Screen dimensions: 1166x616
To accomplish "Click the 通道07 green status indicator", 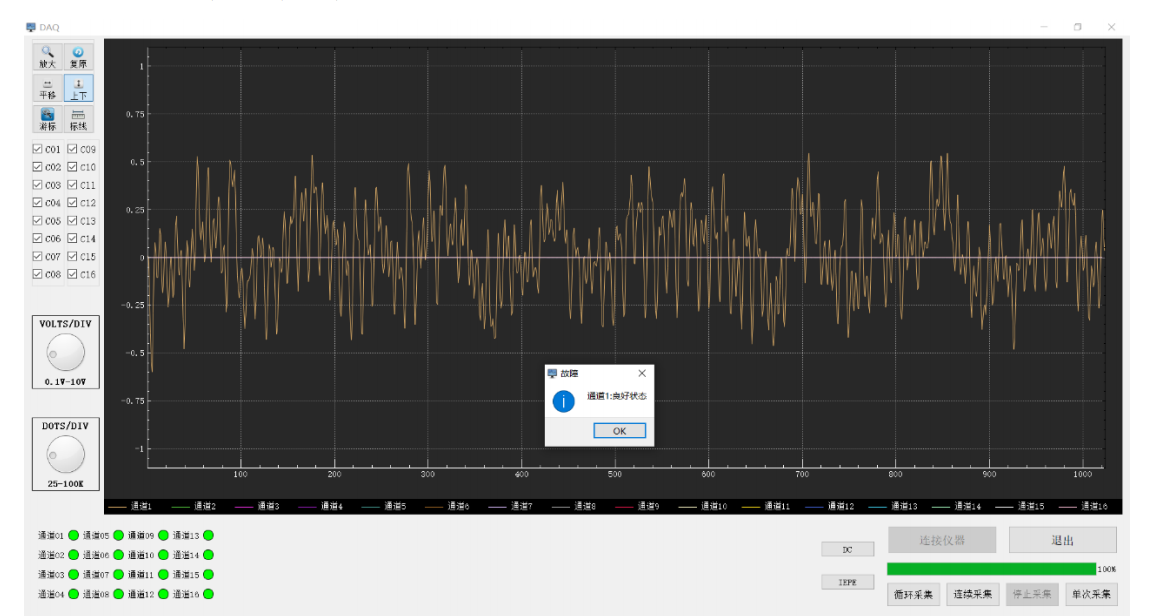I will click(x=118, y=574).
